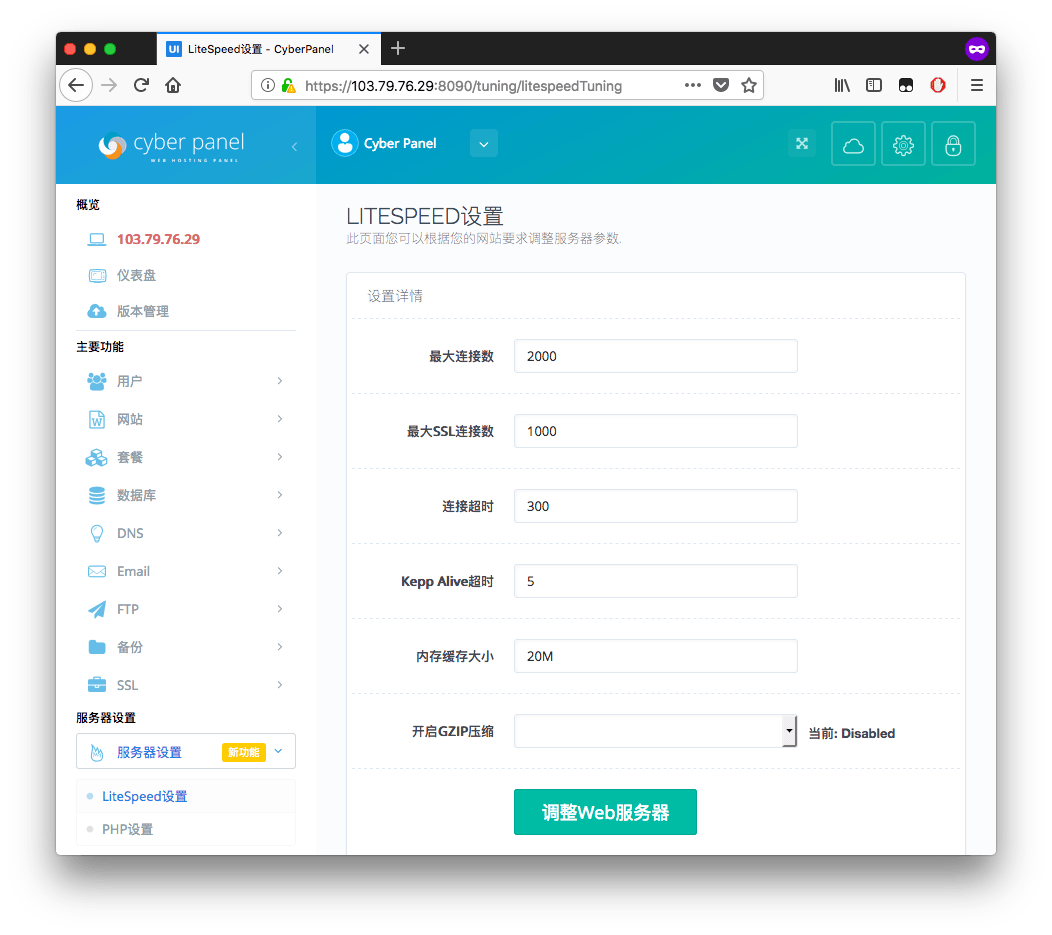Image resolution: width=1052 pixels, height=935 pixels.
Task: Click the 设置详情 panel heading
Action: [395, 296]
